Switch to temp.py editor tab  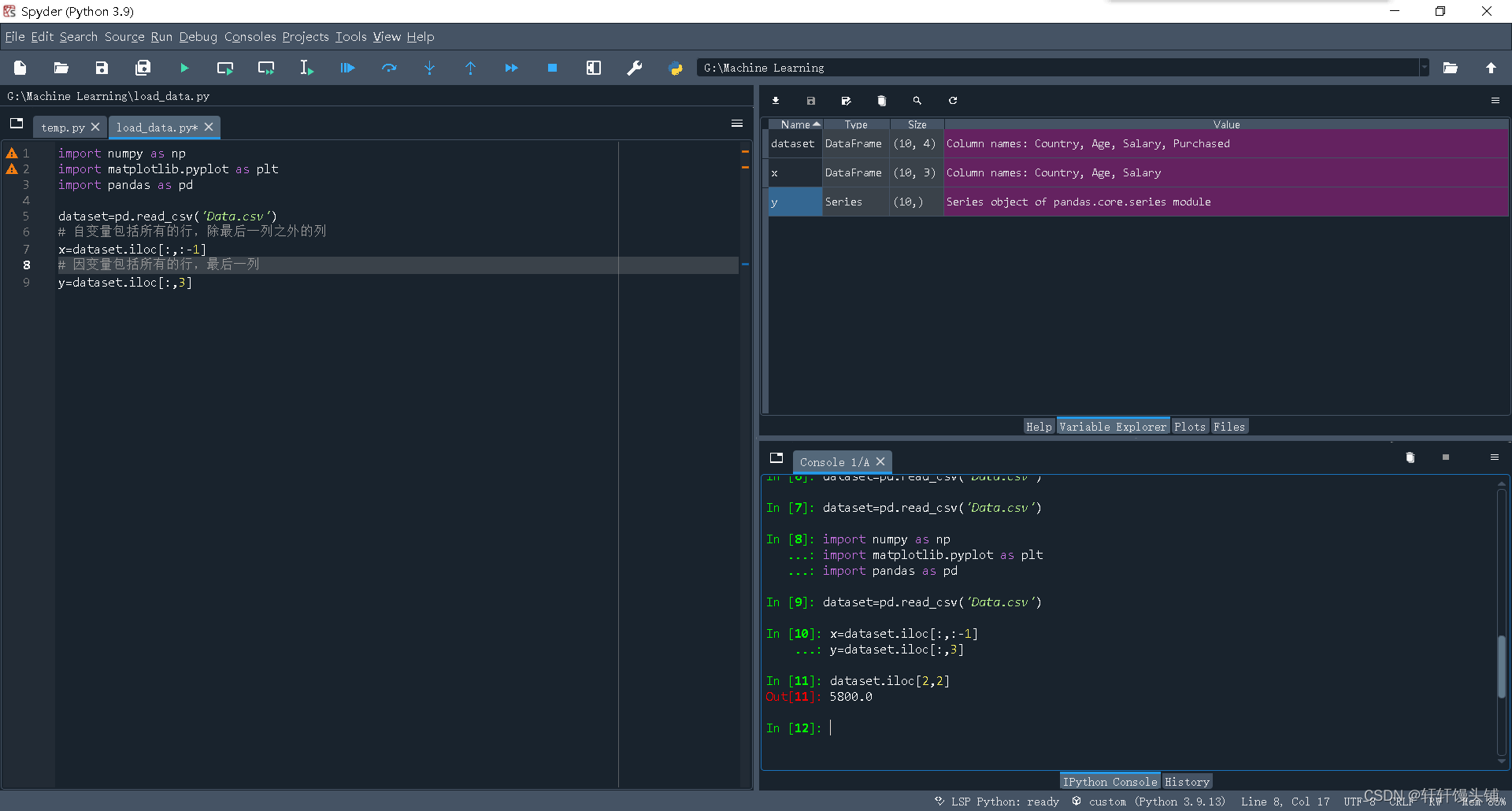point(63,128)
